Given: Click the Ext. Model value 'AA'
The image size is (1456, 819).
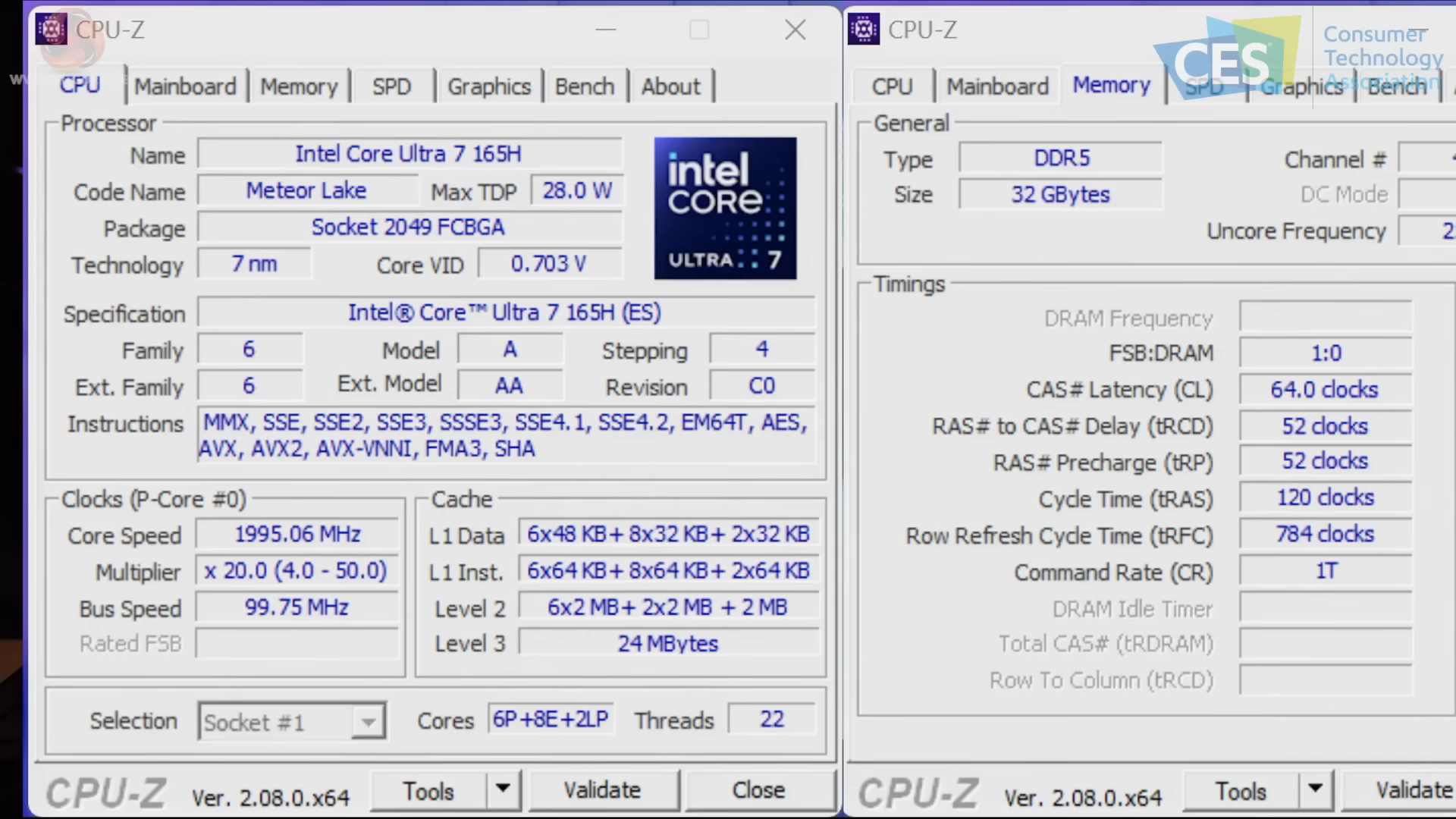Looking at the screenshot, I should 510,386.
